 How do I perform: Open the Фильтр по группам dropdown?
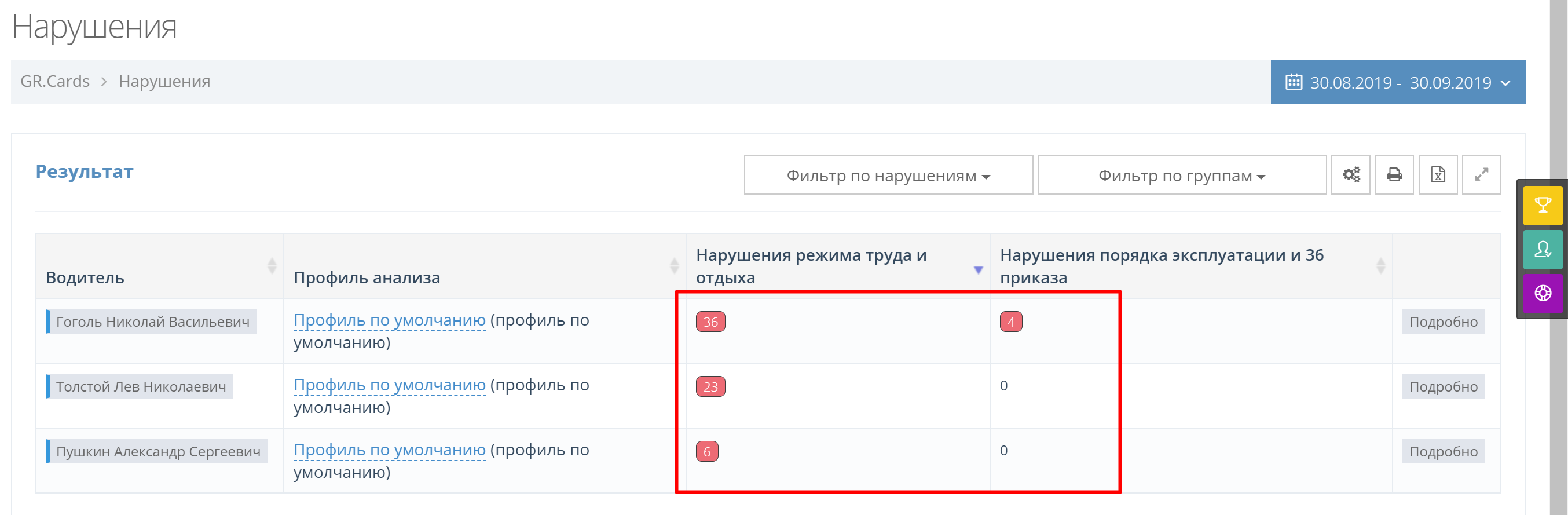coord(1181,176)
